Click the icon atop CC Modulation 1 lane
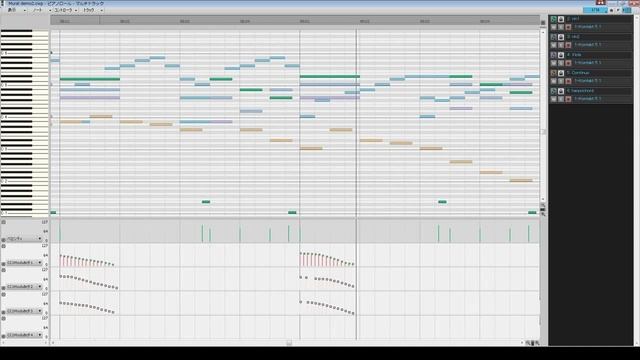This screenshot has height=360, width=640. pos(3,246)
